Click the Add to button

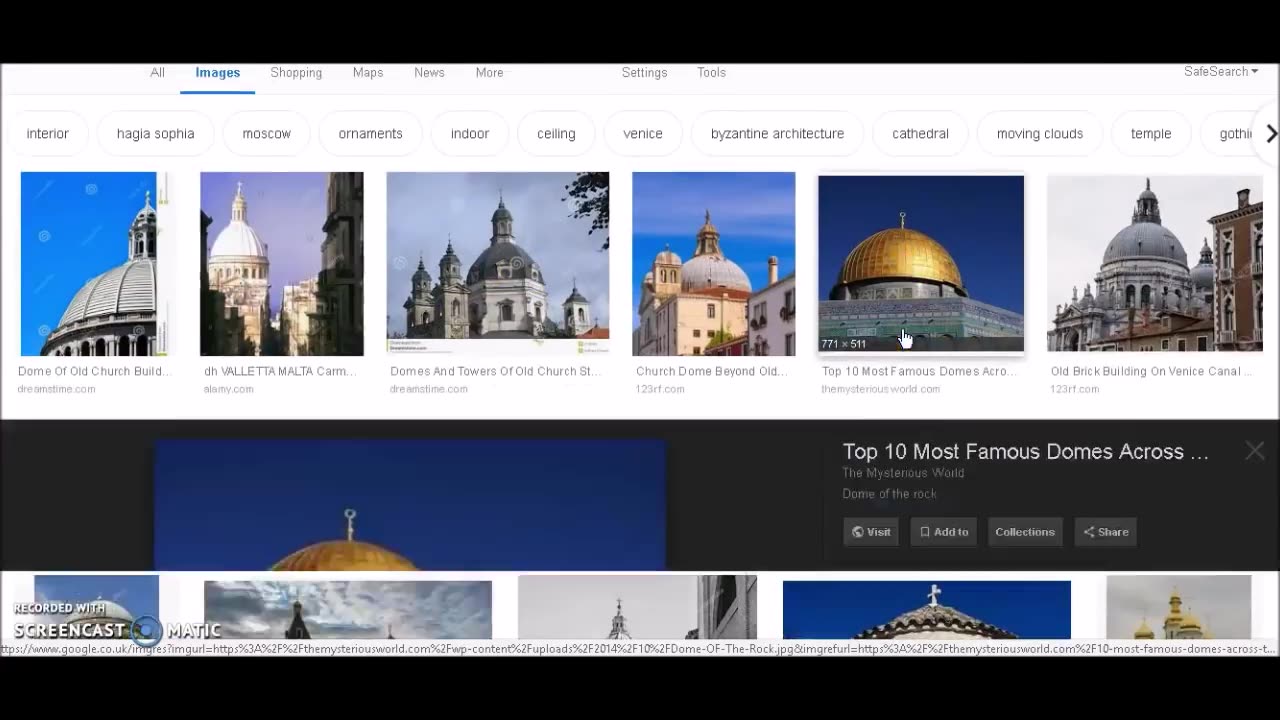(x=944, y=532)
